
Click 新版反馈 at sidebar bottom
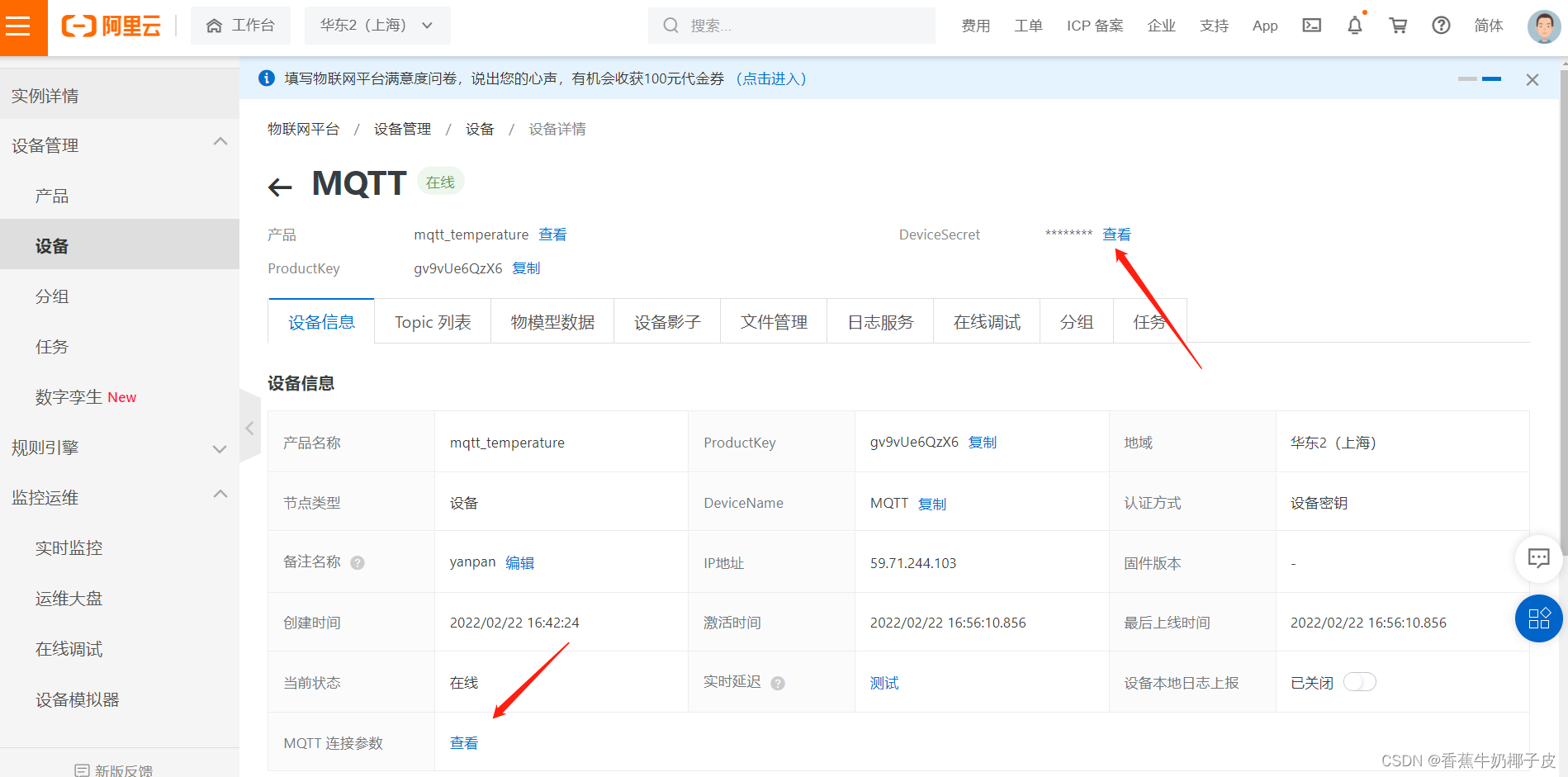coord(114,770)
